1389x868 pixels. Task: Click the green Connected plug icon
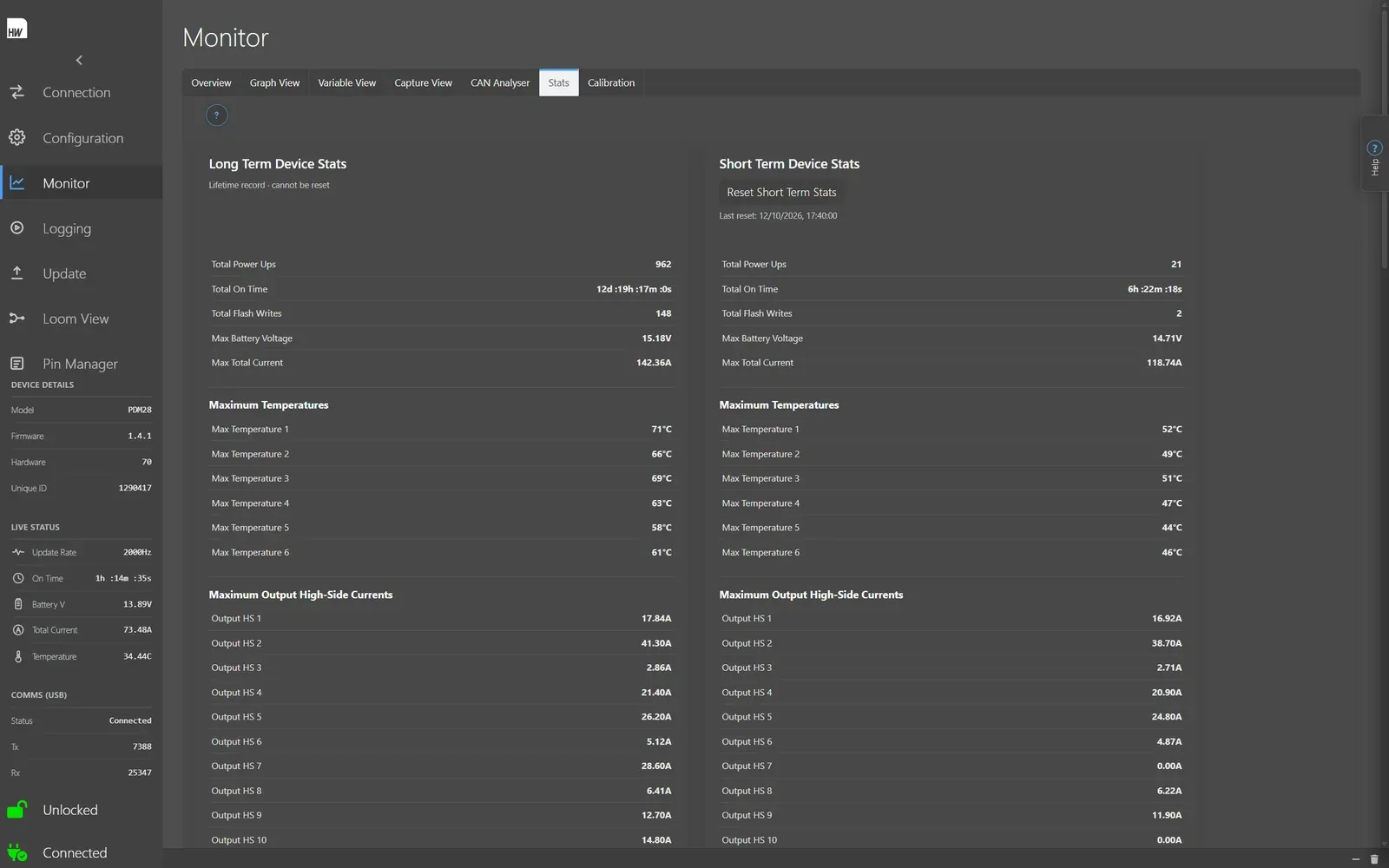pos(16,852)
